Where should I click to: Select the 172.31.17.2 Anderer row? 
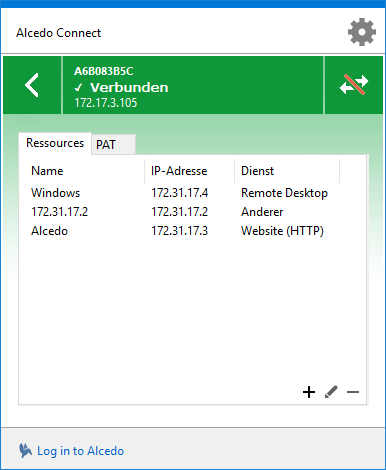point(192,212)
